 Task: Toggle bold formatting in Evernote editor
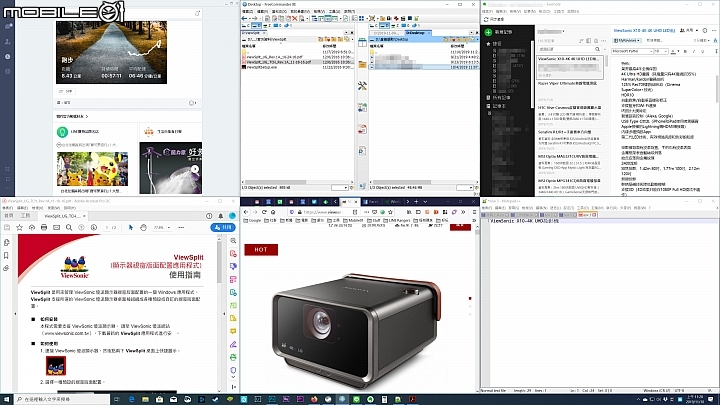[x=685, y=51]
